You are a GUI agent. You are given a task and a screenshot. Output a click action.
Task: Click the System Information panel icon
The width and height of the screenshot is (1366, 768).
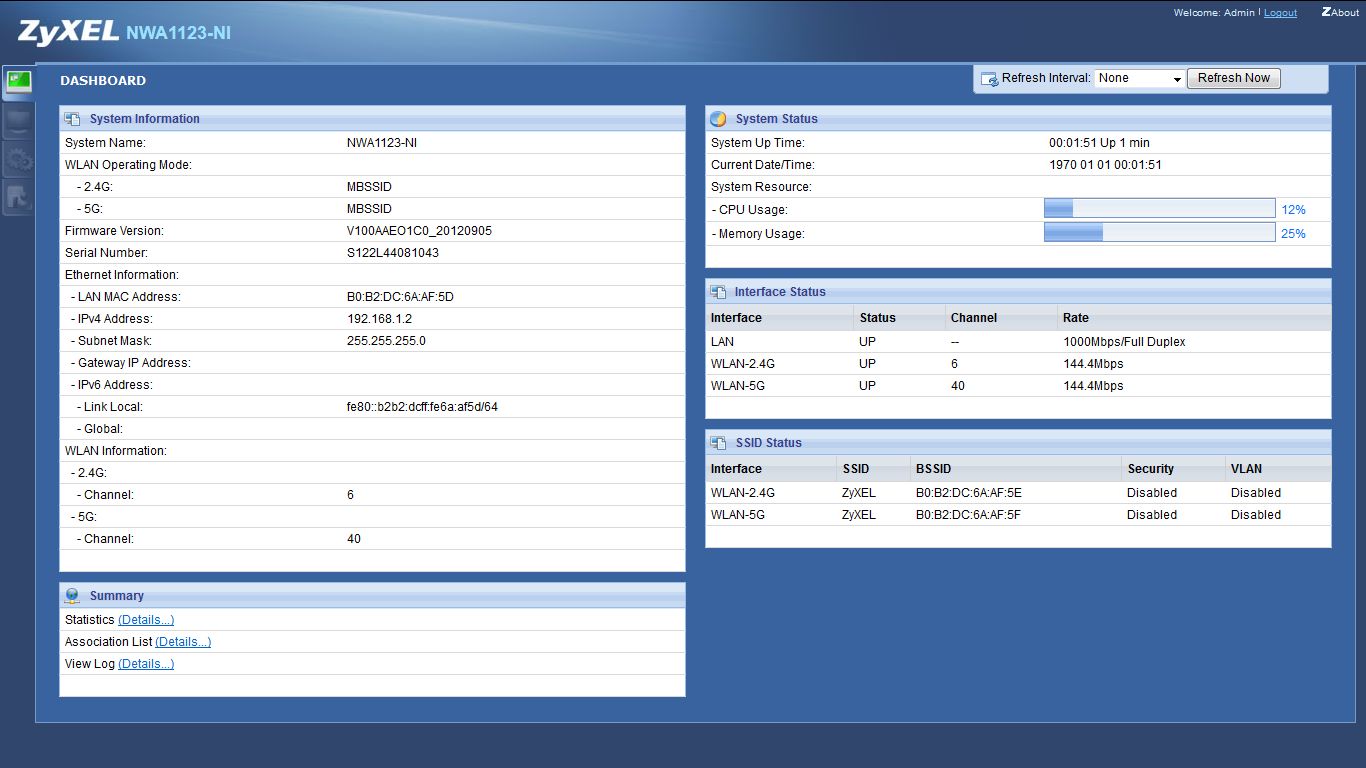pos(72,119)
